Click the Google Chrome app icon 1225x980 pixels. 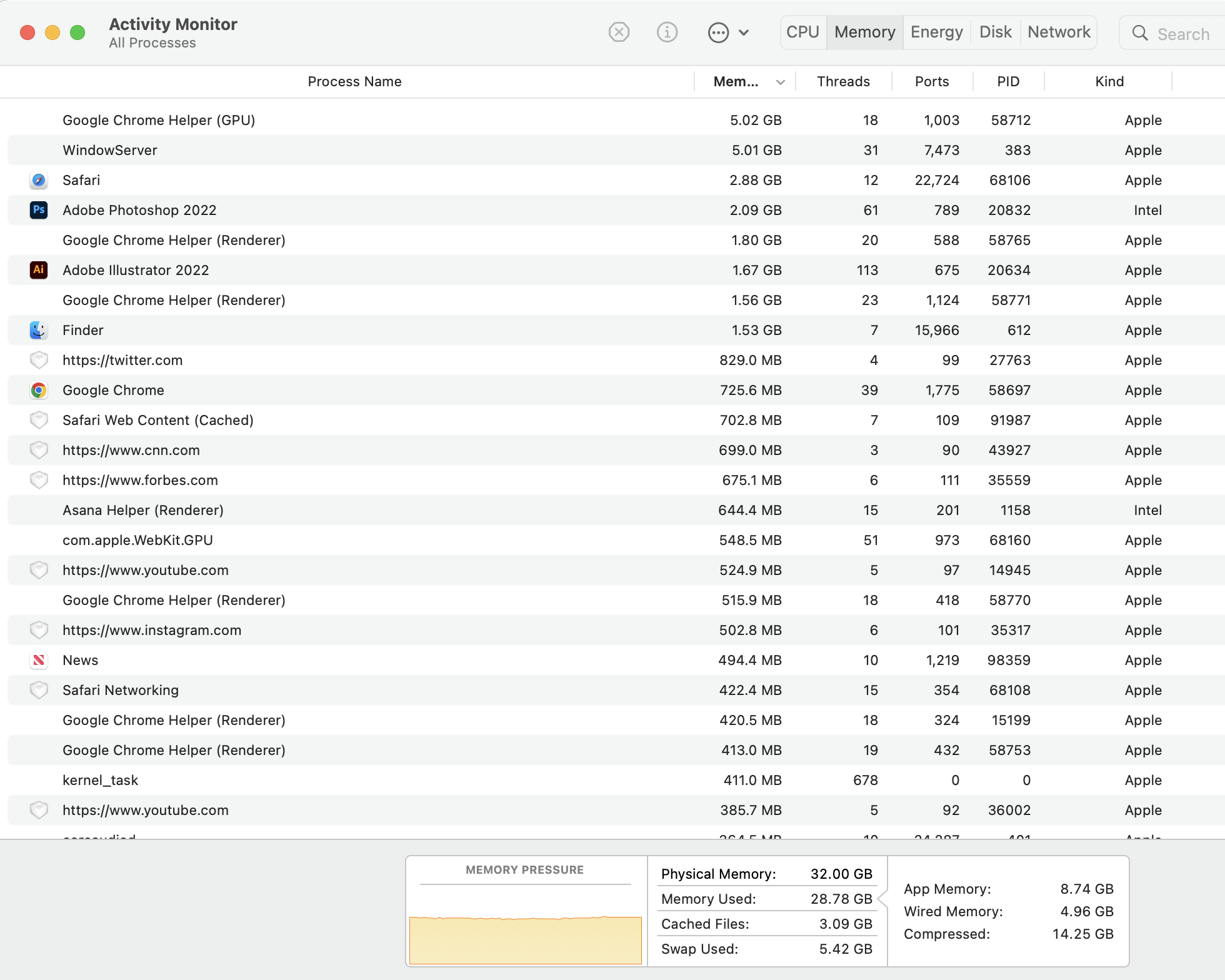click(x=39, y=391)
